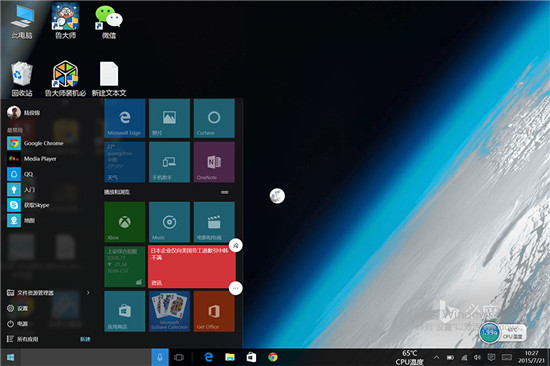Screen dimensions: 550x366
Task: Click the Cortana microphone icon
Action: [160, 357]
